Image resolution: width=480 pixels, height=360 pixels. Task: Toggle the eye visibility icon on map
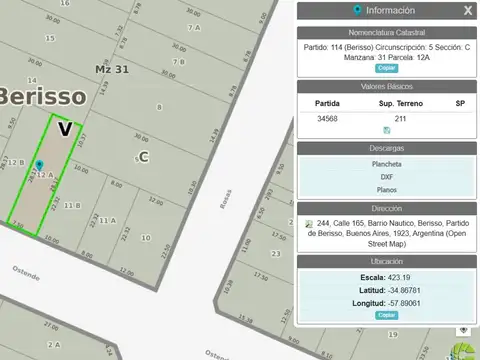click(x=463, y=330)
